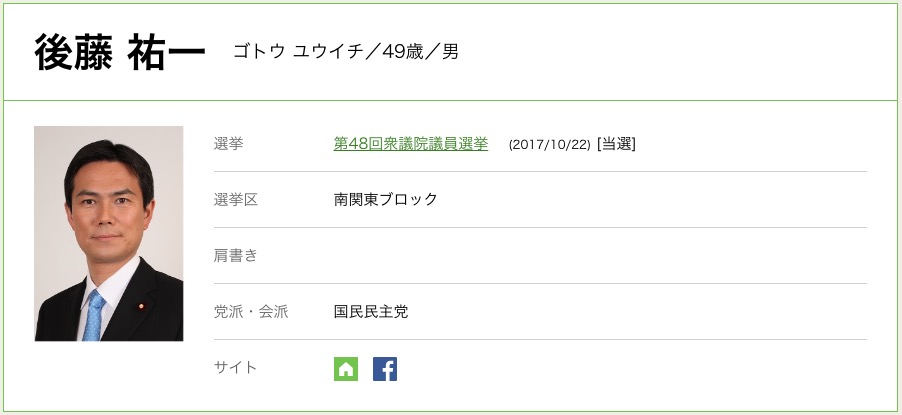Click the 男 gender text in header

(451, 52)
